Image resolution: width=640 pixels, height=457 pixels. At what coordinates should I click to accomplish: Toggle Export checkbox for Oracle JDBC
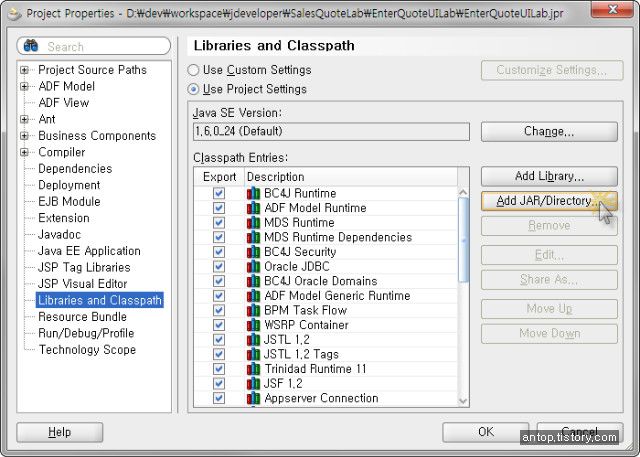219,266
